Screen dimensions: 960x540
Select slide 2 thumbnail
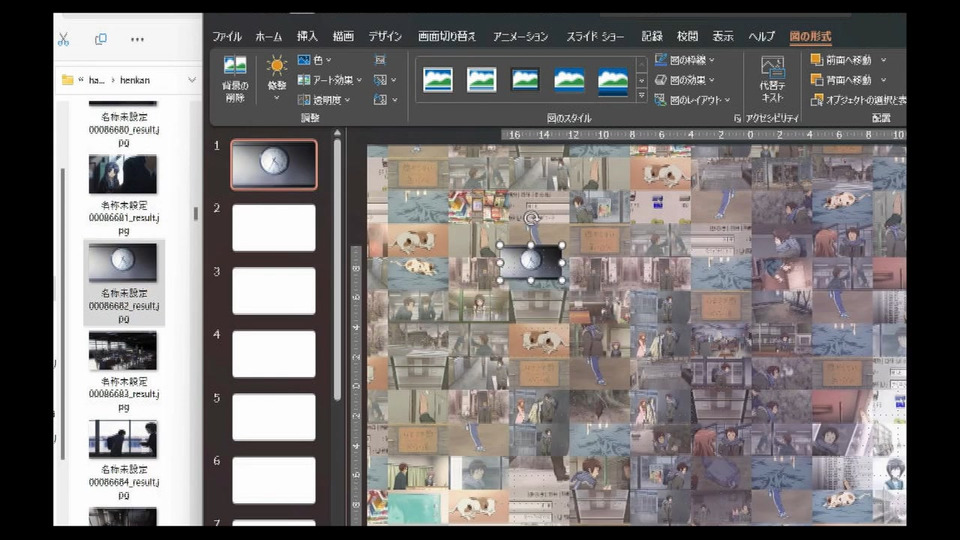(274, 228)
